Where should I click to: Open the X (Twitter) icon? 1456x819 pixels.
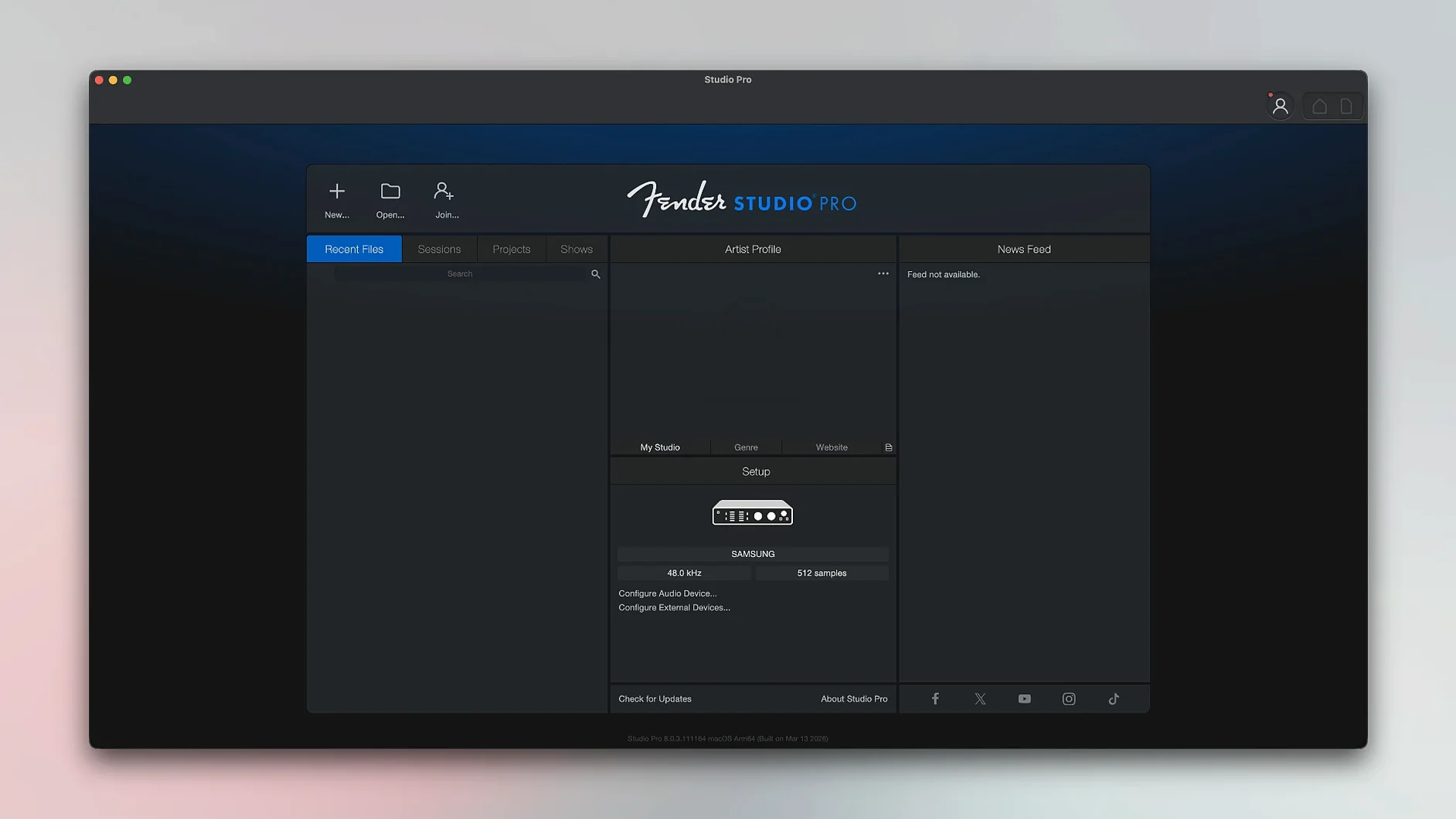[x=980, y=698]
